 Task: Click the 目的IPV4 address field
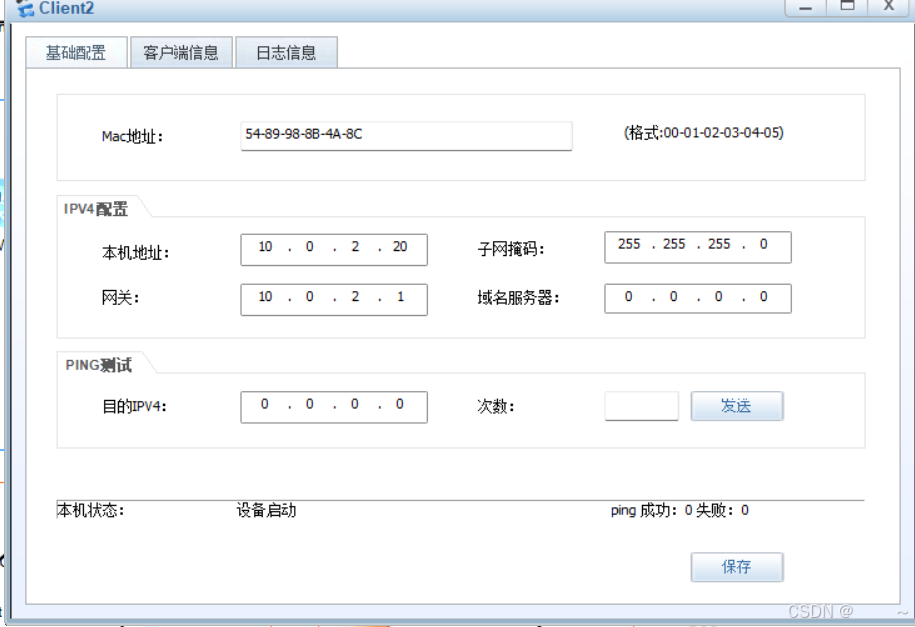pos(334,407)
